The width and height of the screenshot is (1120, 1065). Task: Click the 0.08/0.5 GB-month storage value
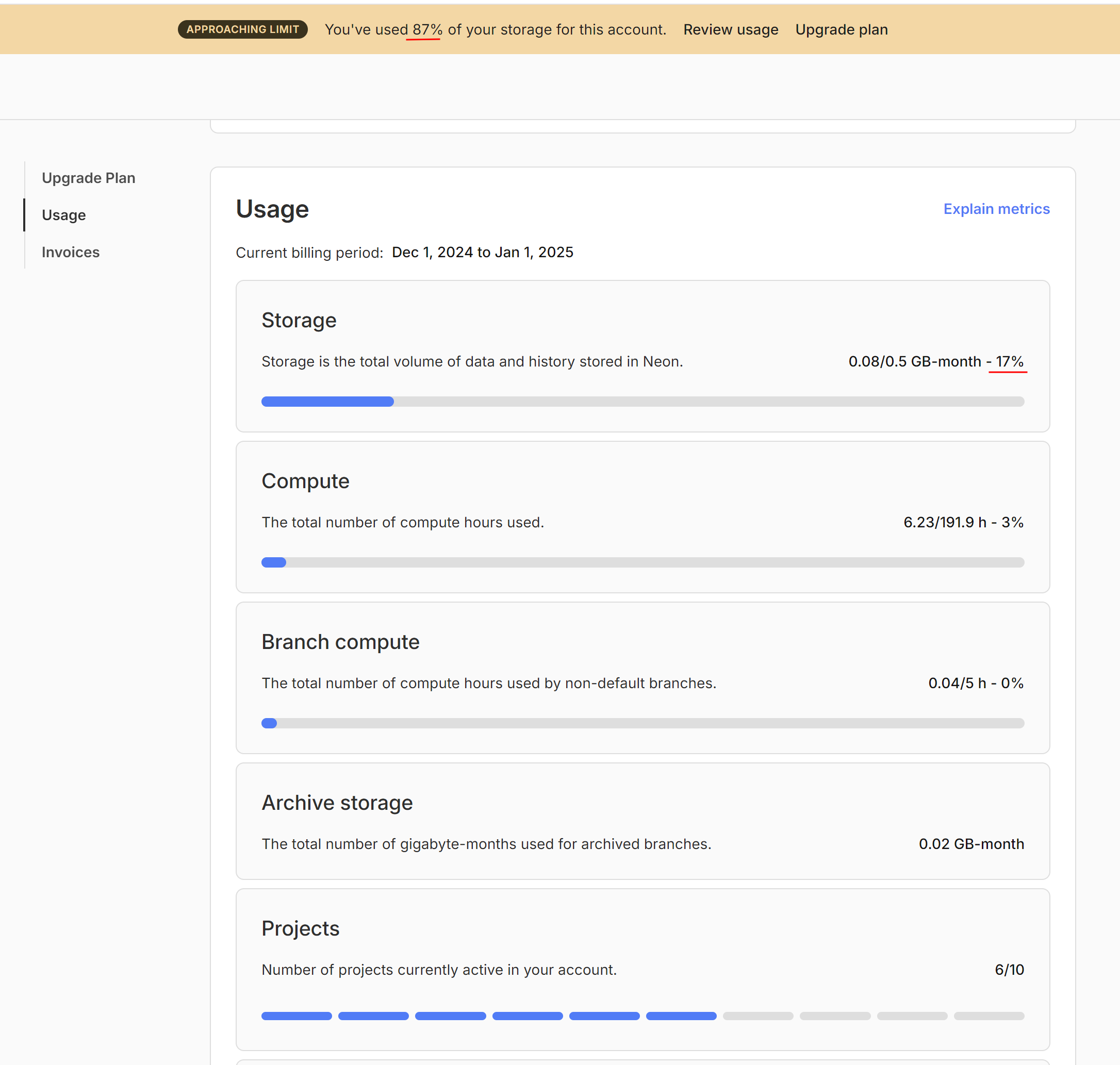914,362
